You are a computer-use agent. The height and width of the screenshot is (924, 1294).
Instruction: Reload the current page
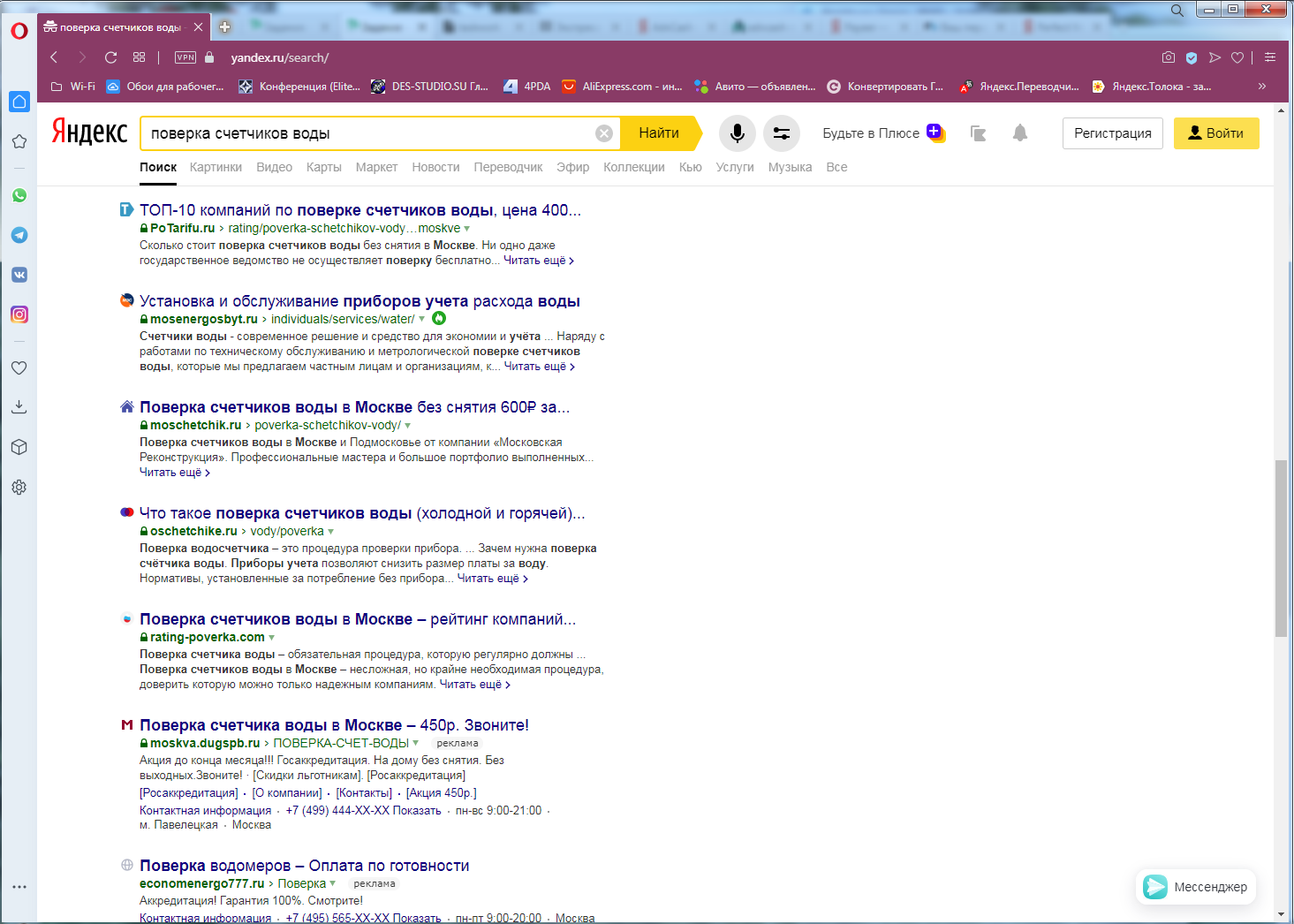(x=110, y=57)
